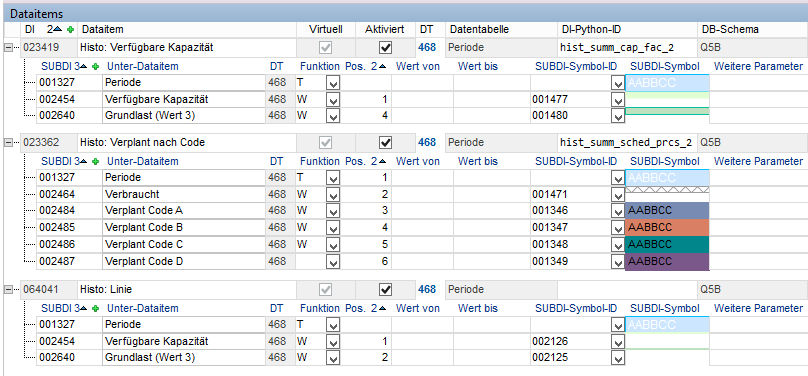
Task: Click the DI-Python-ID column header
Action: coord(587,29)
